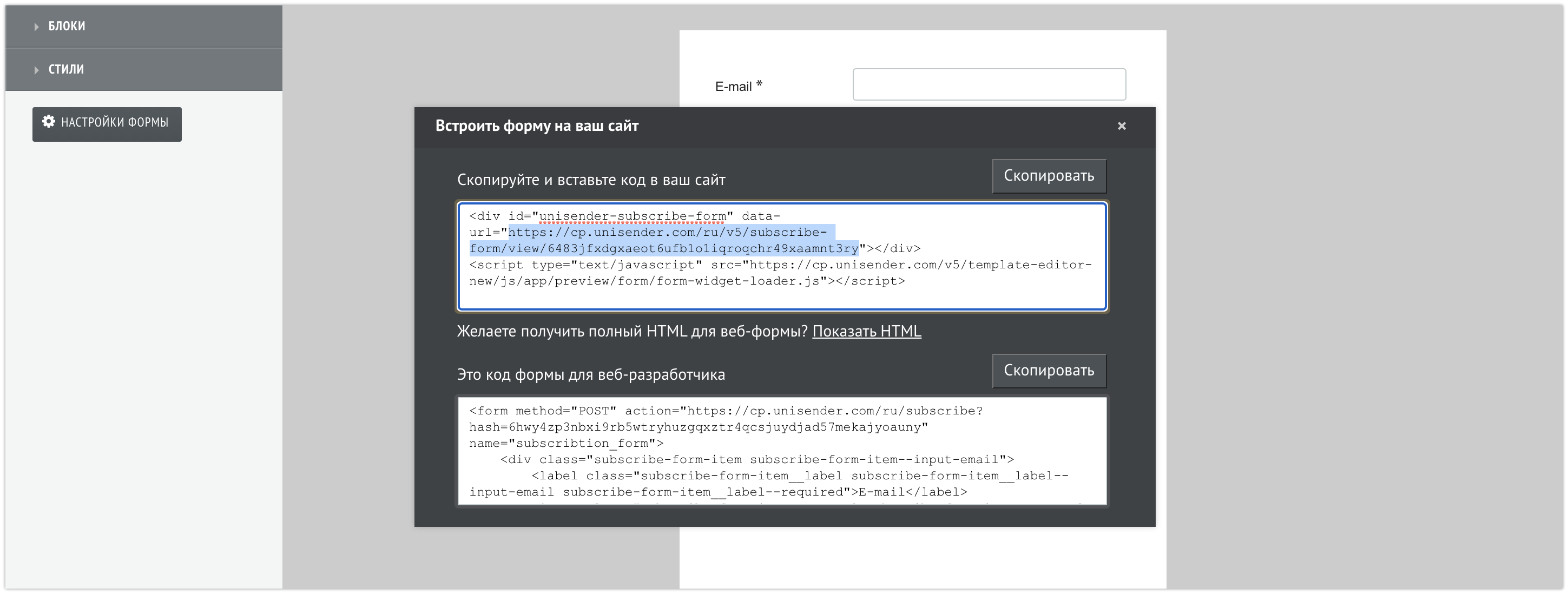Click the hash= line in developer code
1568x594 pixels.
tap(699, 427)
